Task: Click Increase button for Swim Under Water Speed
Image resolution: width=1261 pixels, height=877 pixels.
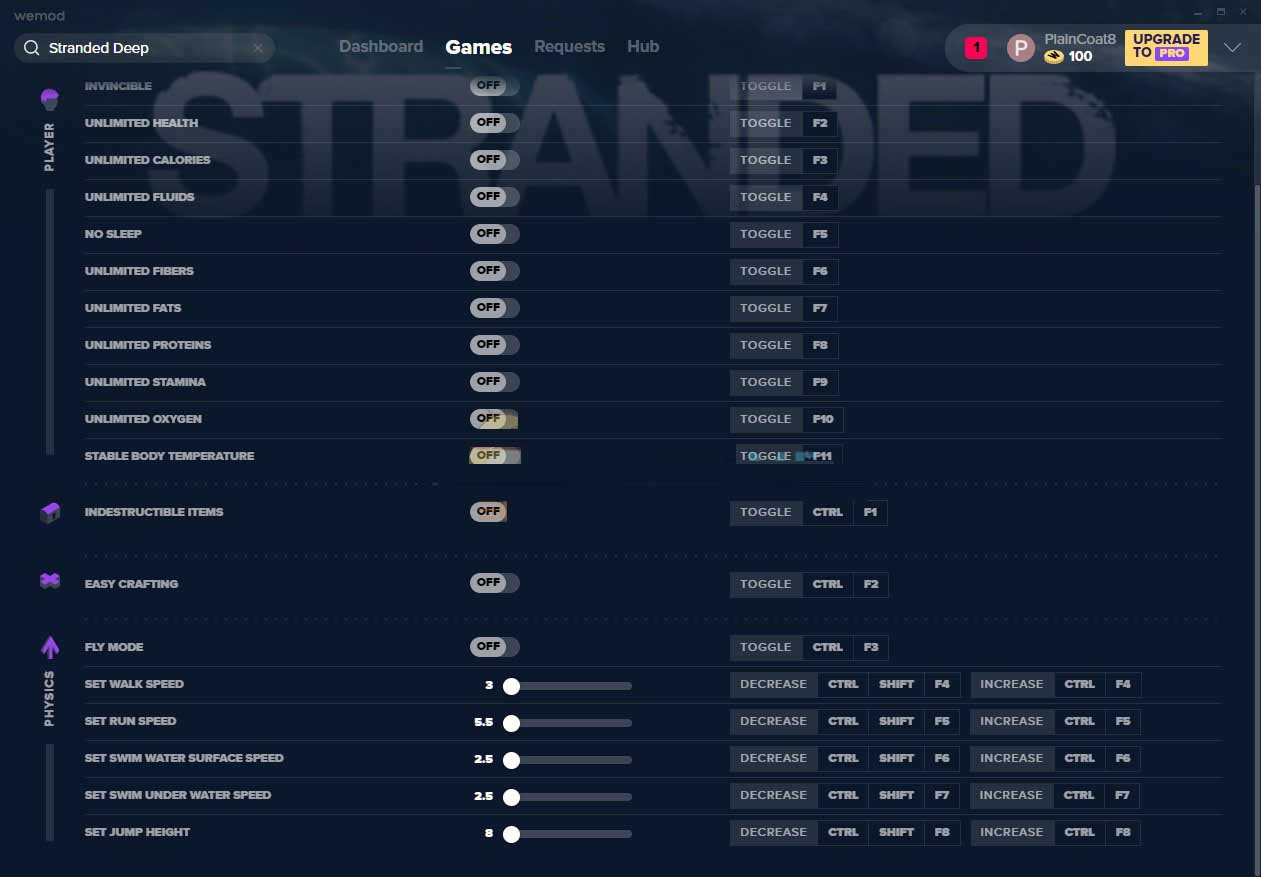Action: tap(1012, 795)
